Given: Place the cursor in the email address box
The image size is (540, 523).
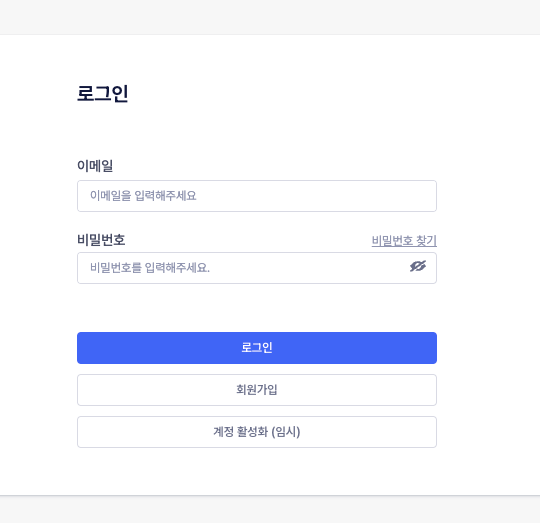Looking at the screenshot, I should (x=257, y=196).
